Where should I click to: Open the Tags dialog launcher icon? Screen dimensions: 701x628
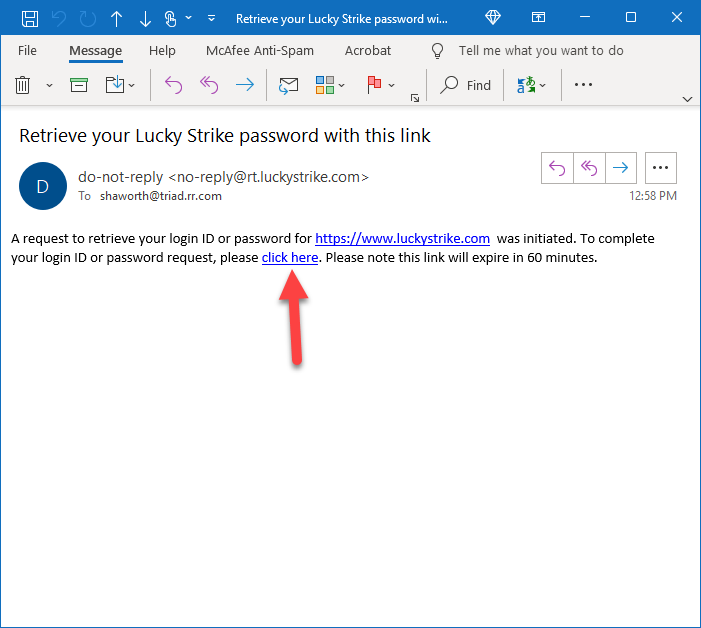(415, 98)
